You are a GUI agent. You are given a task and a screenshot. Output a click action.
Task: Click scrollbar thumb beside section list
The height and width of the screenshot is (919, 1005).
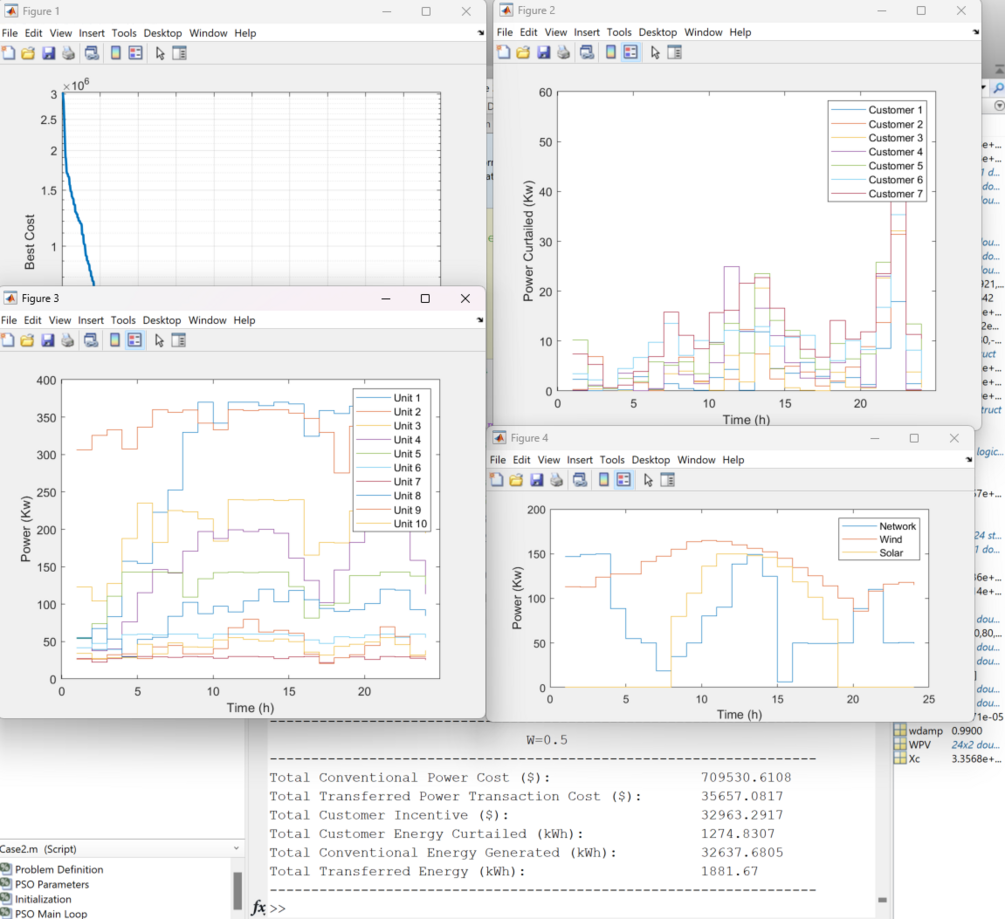tap(237, 891)
